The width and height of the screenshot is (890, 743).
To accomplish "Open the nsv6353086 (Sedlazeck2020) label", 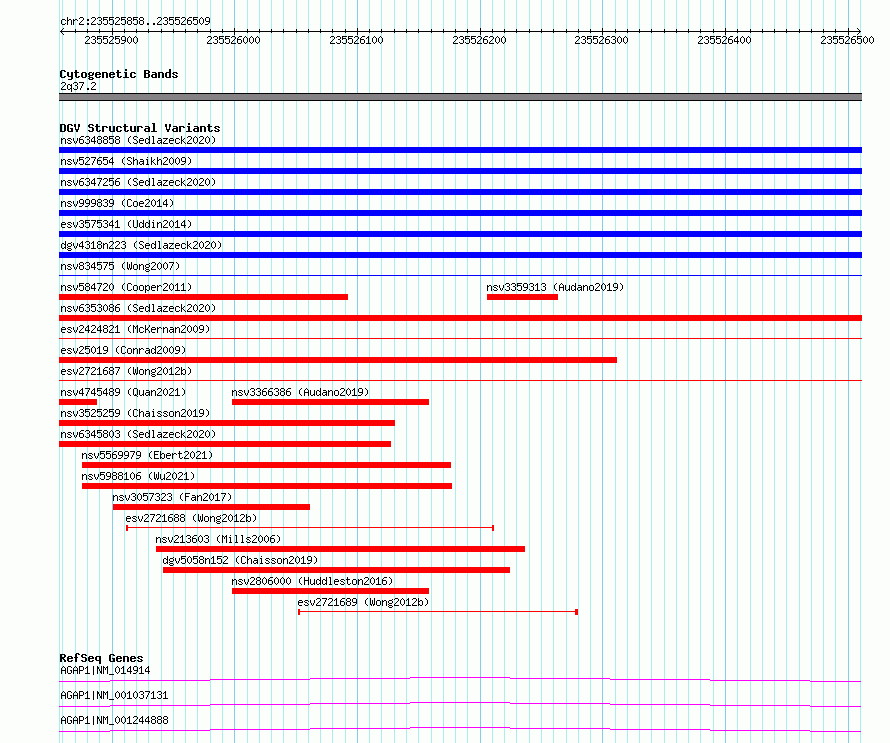I will tap(138, 308).
